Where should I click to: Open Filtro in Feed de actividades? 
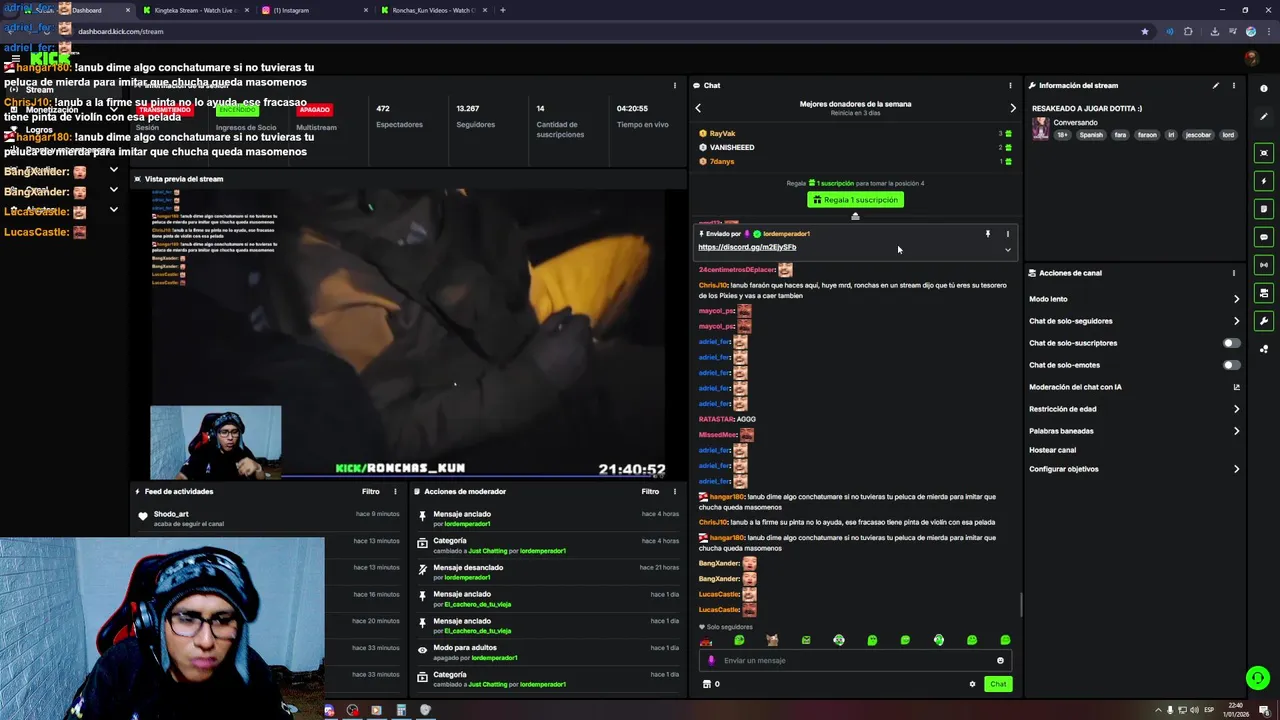[370, 491]
